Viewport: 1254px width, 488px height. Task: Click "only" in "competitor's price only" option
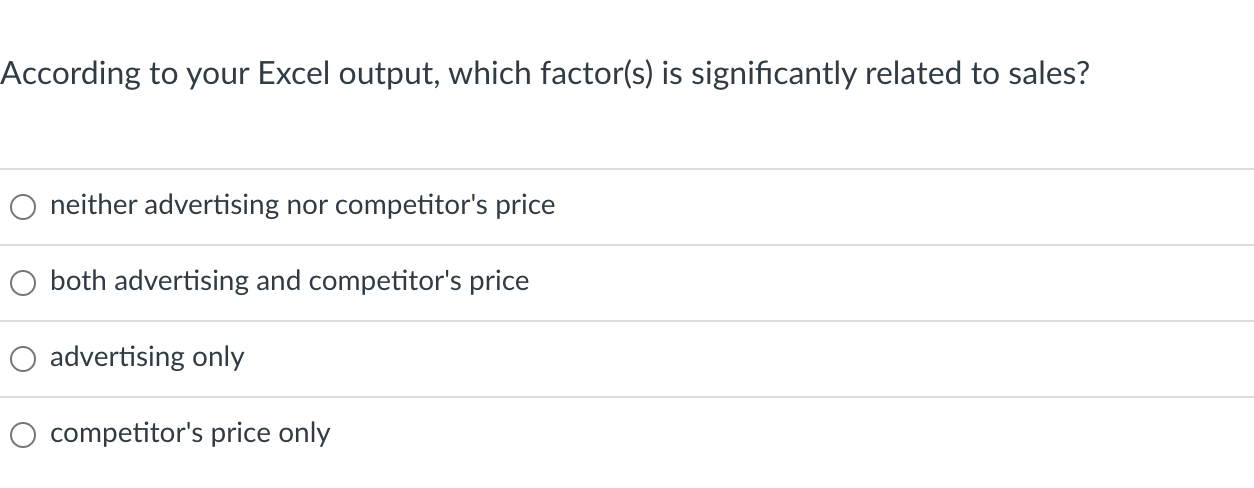click(x=304, y=434)
